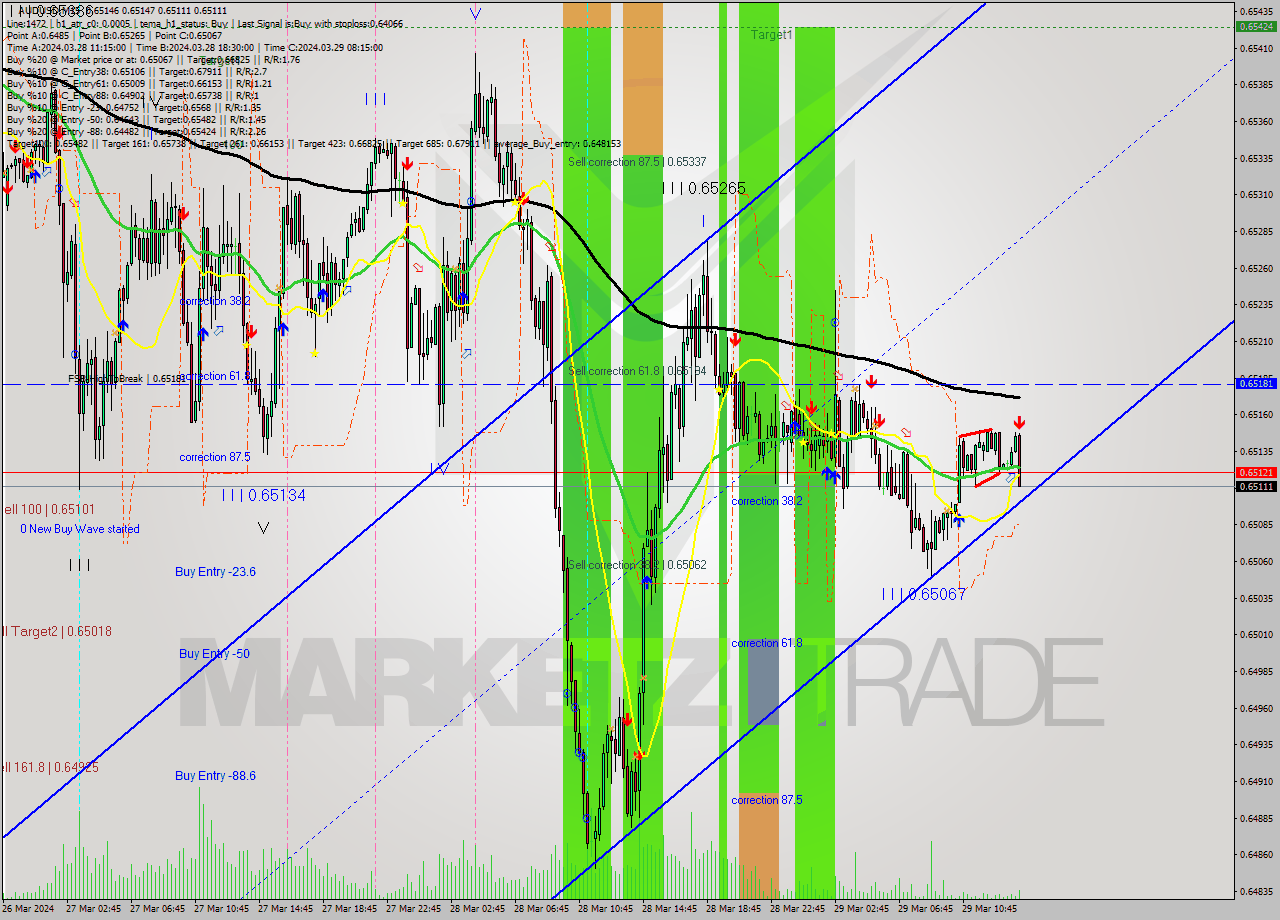Click 0.64835 on the price axis
The height and width of the screenshot is (920, 1280).
tap(1256, 891)
